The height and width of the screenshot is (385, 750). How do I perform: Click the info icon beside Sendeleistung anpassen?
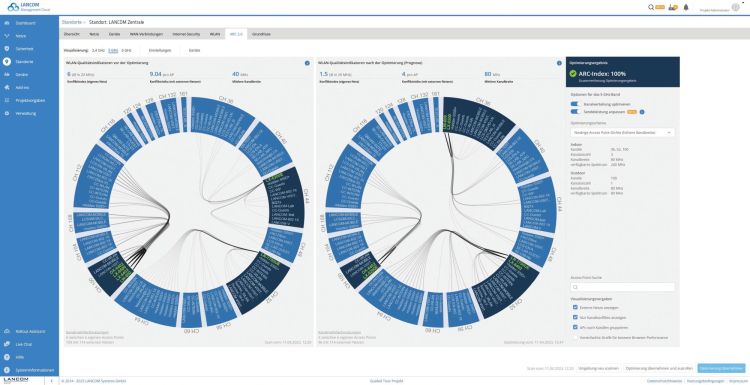(642, 112)
